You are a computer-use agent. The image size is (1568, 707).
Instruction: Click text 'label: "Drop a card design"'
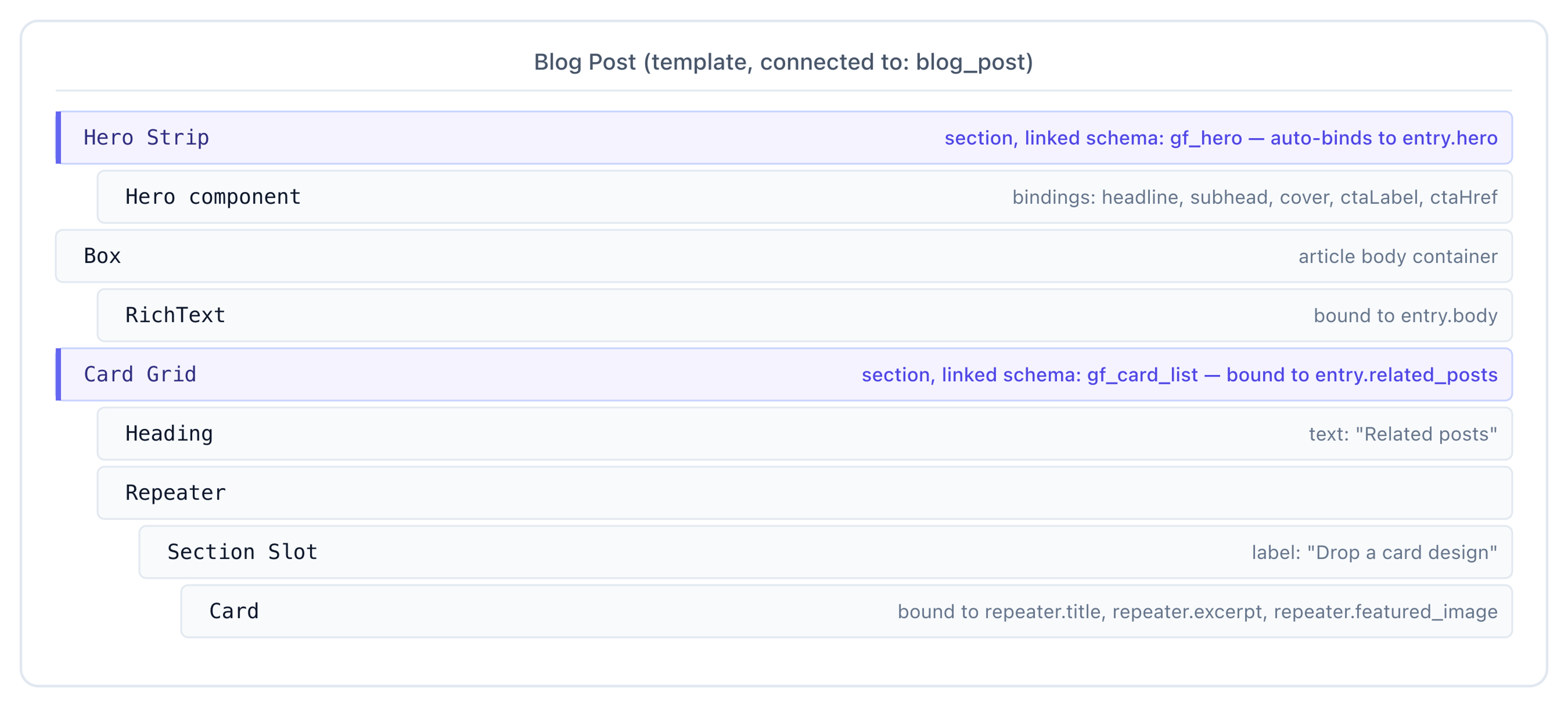click(x=1374, y=552)
